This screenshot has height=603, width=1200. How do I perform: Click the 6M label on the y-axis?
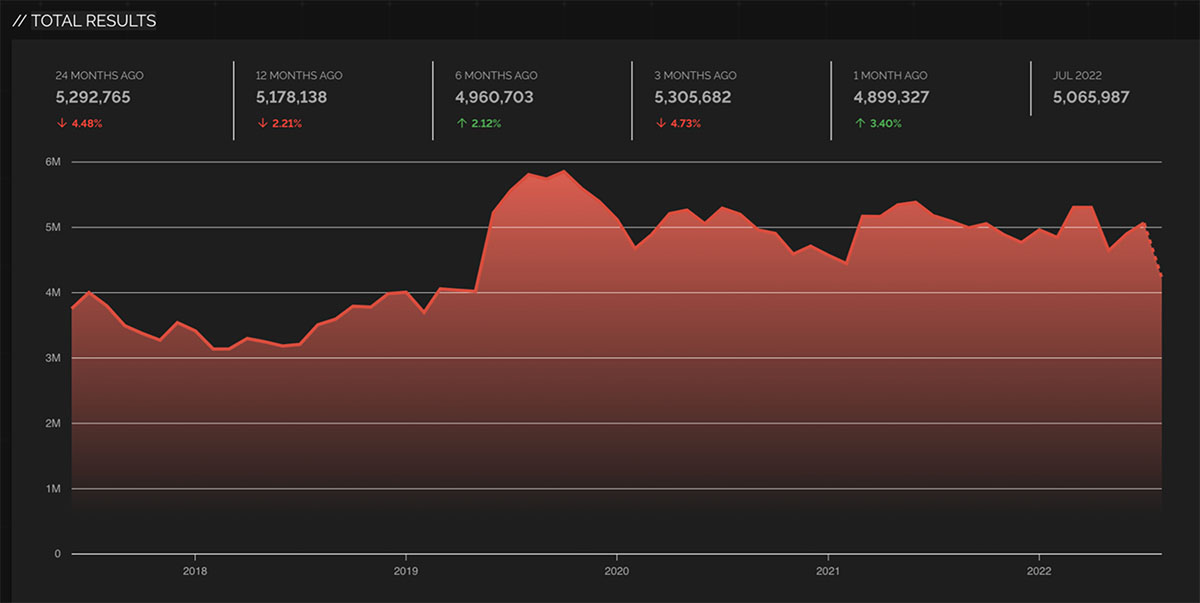click(54, 162)
